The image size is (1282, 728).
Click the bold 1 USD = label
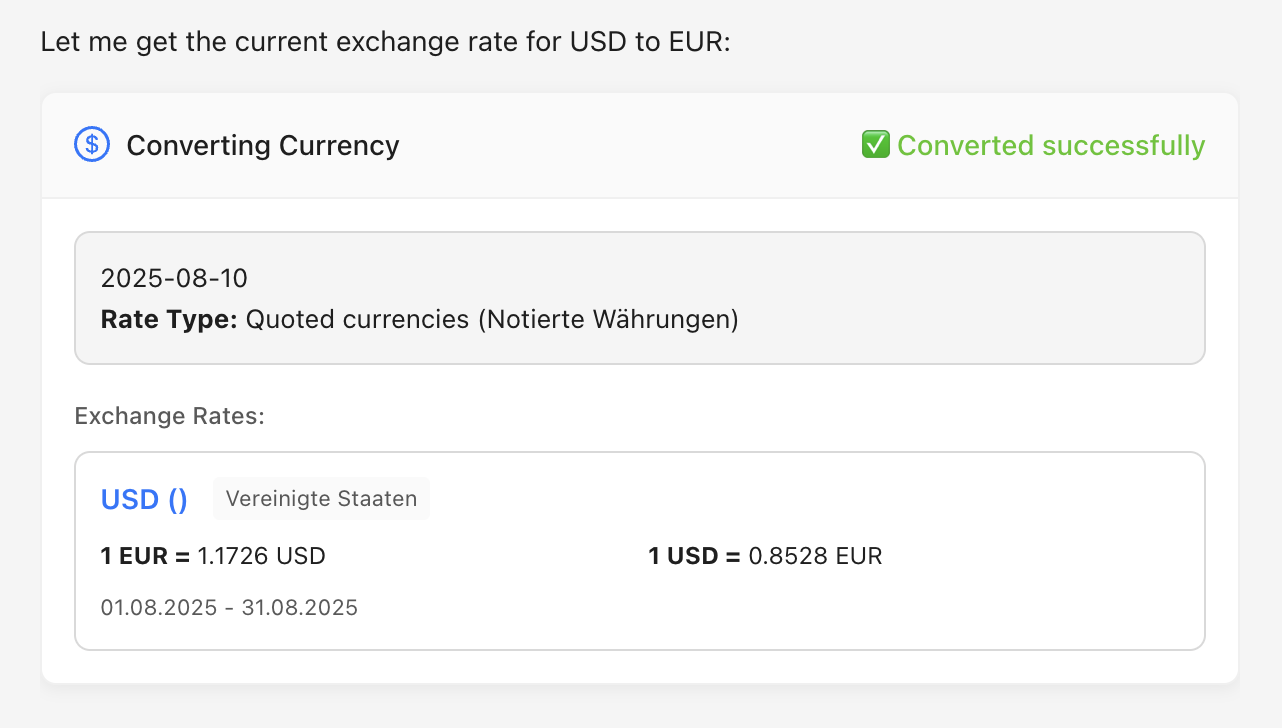click(694, 556)
